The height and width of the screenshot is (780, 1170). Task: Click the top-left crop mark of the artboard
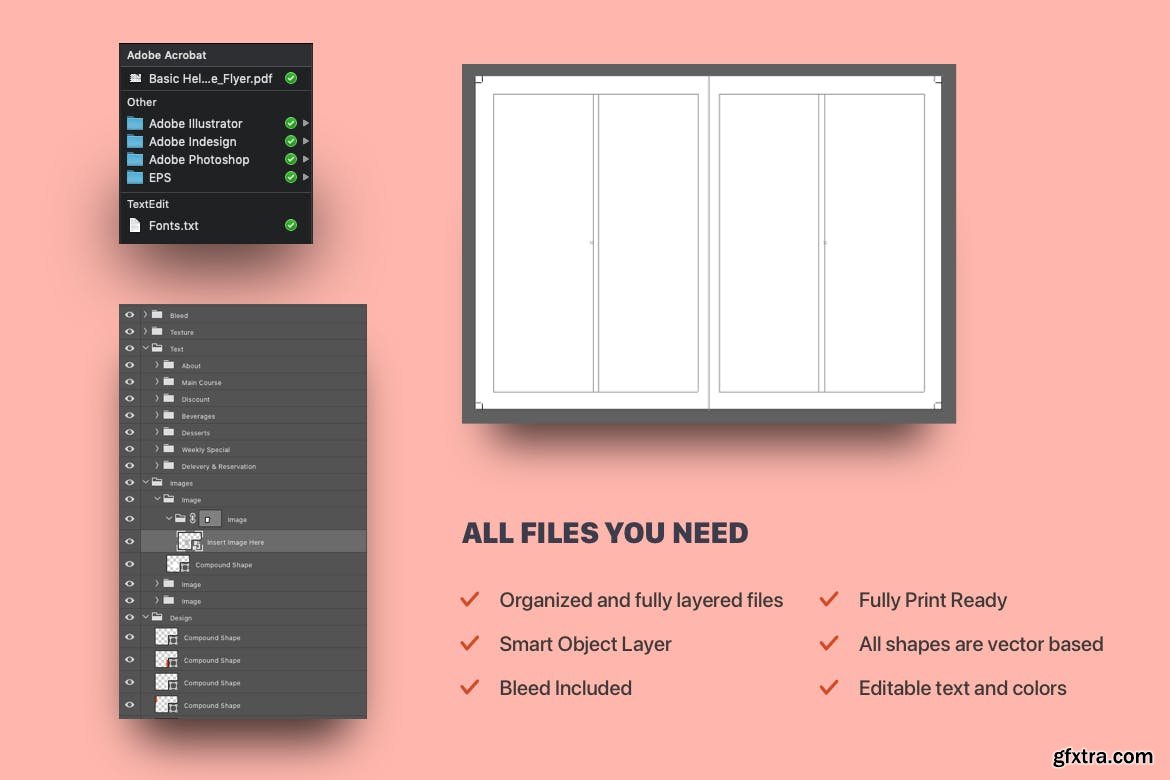coord(478,79)
